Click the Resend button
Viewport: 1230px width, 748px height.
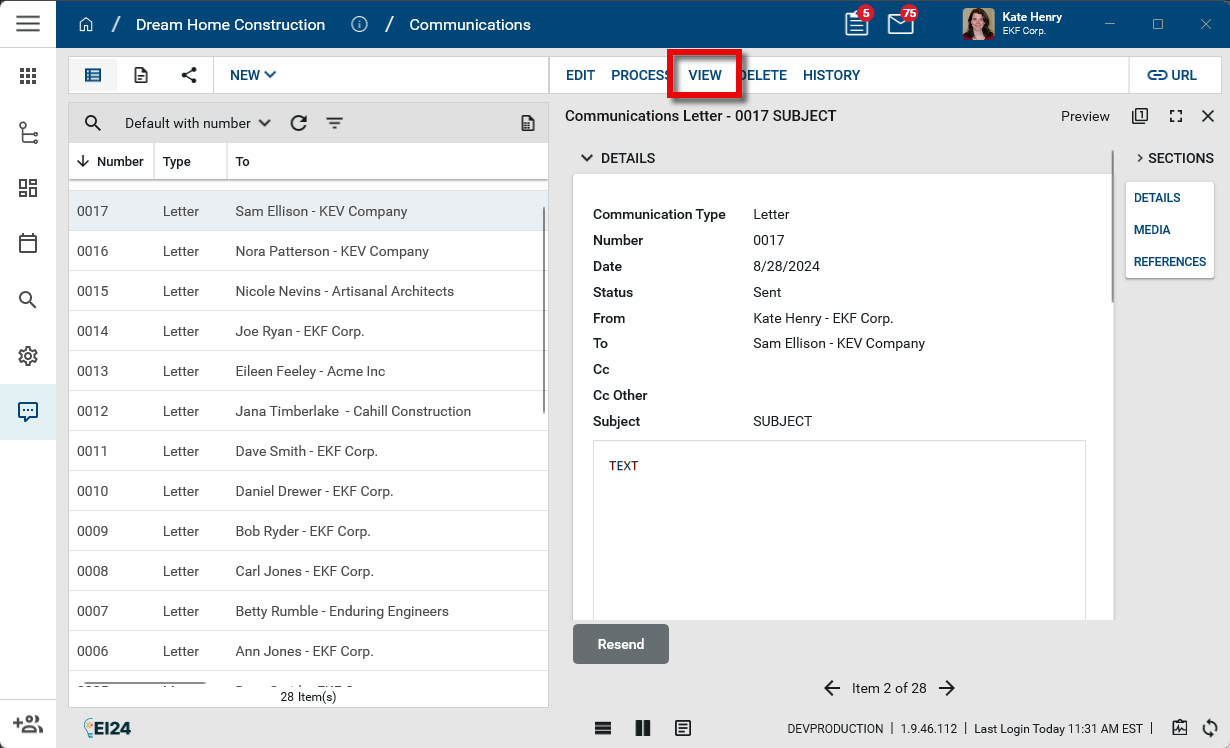[620, 644]
